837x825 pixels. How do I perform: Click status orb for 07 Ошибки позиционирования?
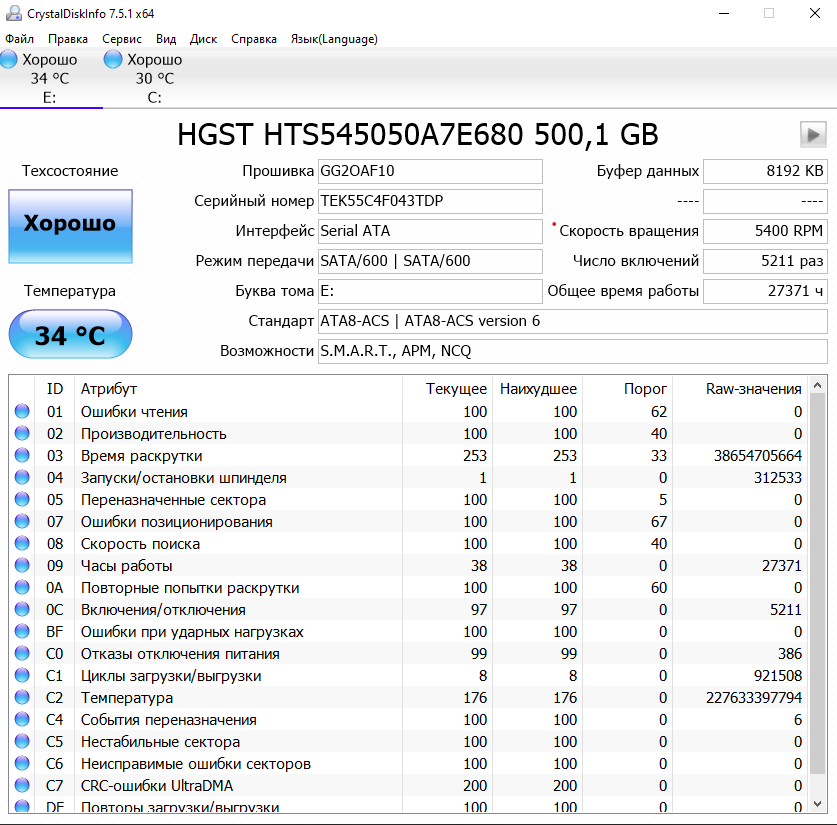pos(22,521)
